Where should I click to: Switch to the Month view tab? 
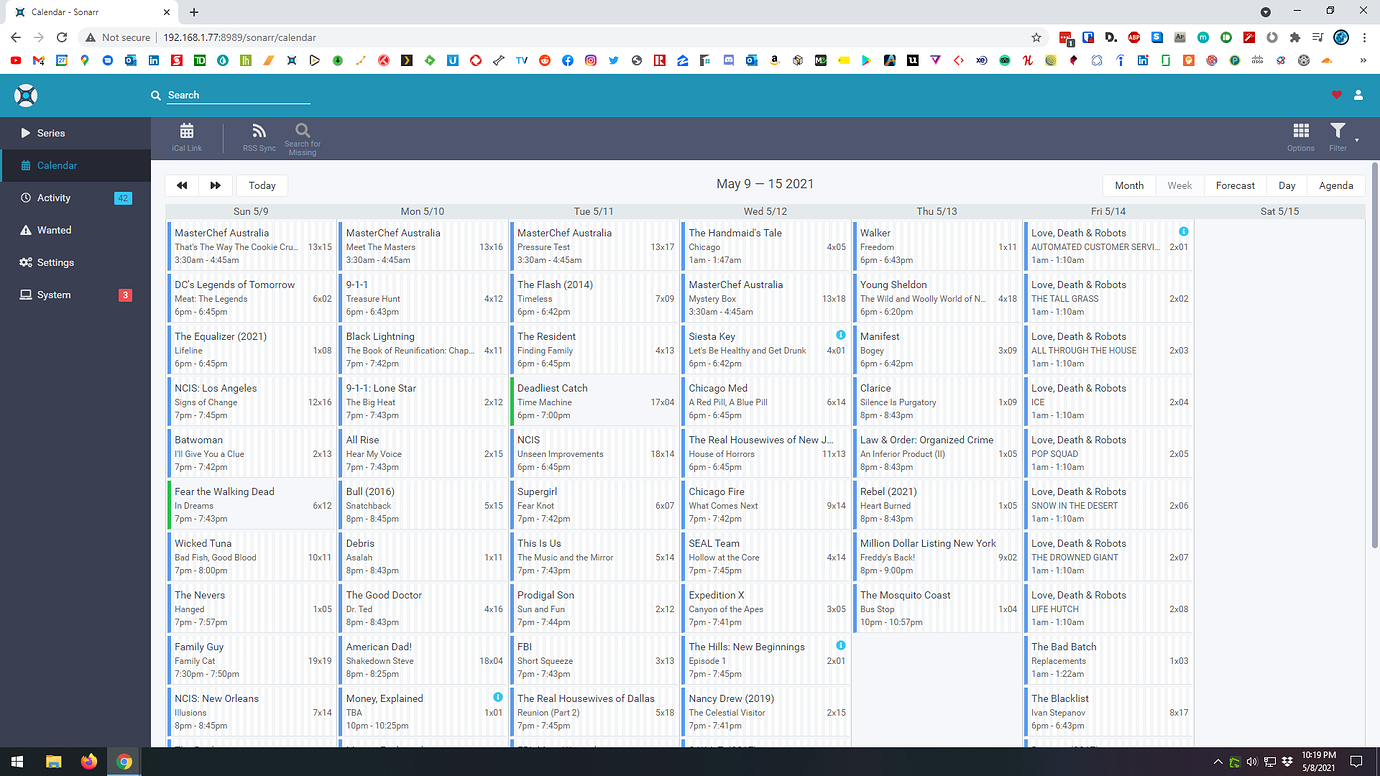(x=1129, y=185)
